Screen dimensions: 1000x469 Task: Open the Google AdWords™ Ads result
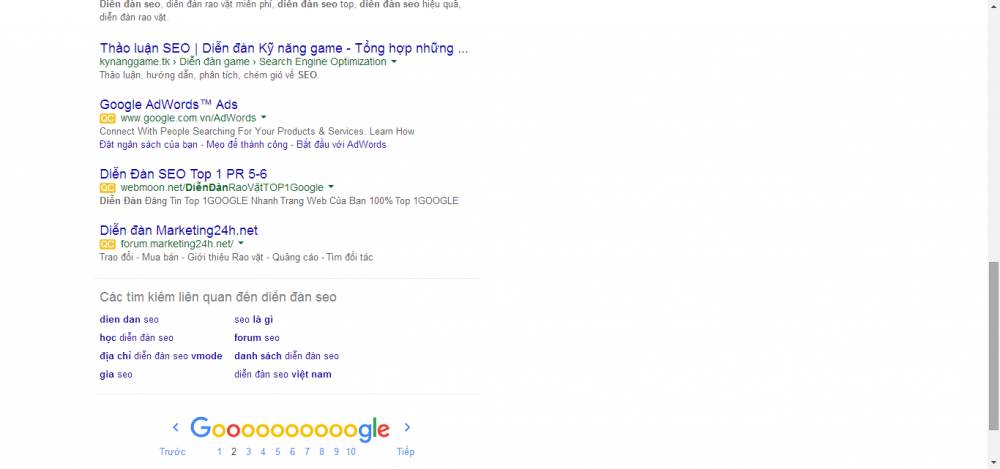(169, 105)
